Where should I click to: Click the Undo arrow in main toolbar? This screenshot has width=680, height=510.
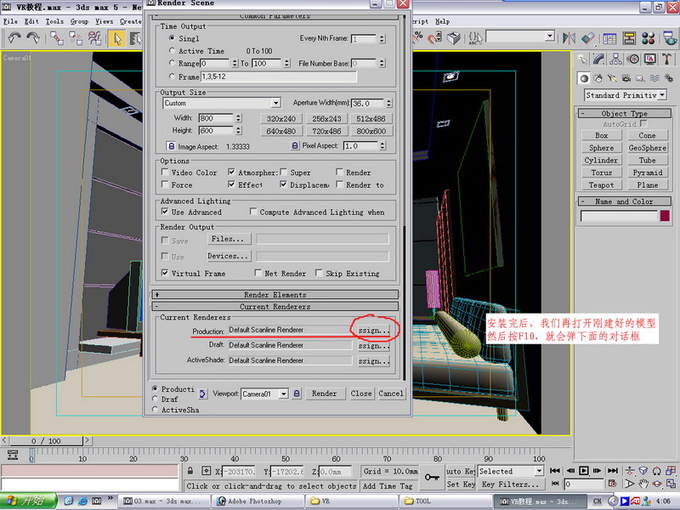pyautogui.click(x=14, y=39)
